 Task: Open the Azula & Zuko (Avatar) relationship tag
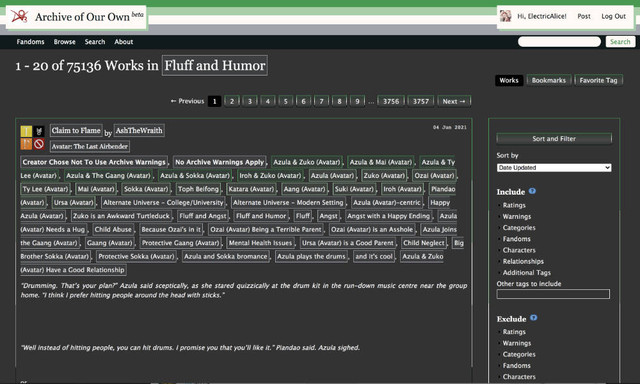tap(307, 162)
